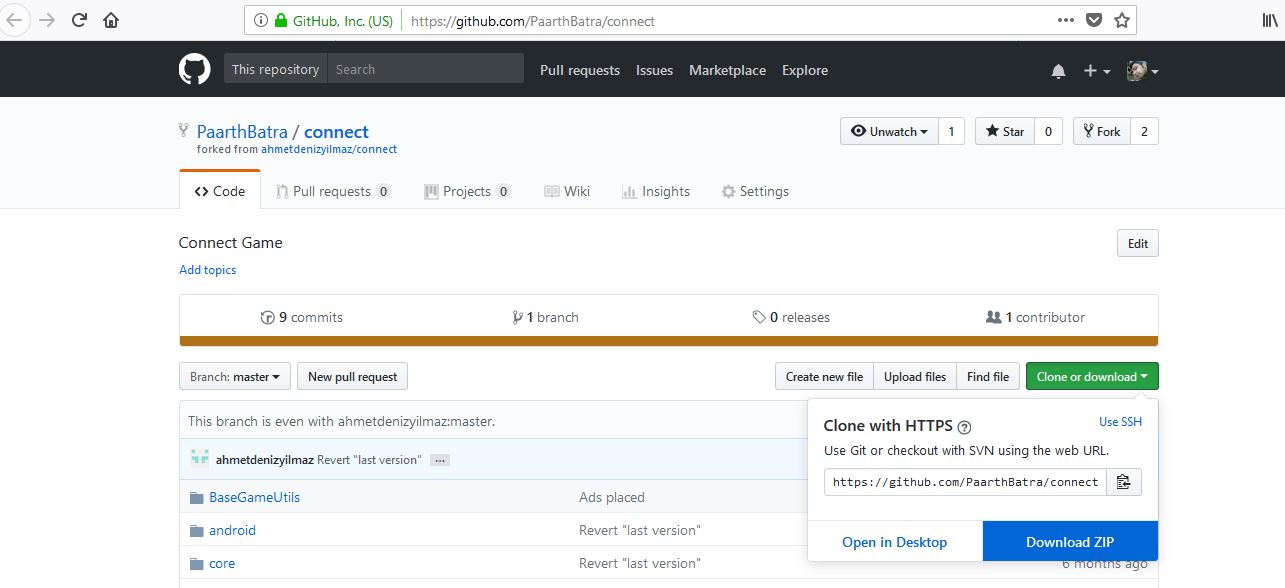Screen dimensions: 1285x588
Task: Open the BaseGameUtils folder
Action: 254,497
